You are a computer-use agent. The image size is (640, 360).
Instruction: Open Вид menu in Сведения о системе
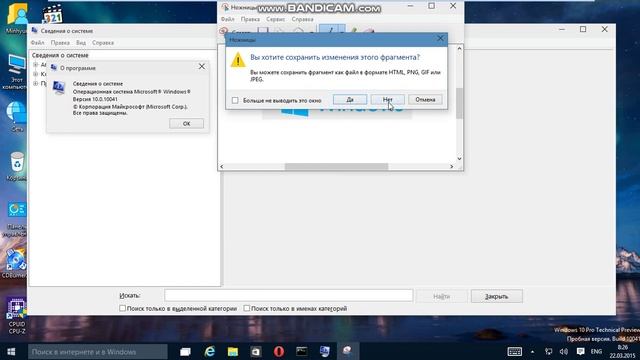81,42
